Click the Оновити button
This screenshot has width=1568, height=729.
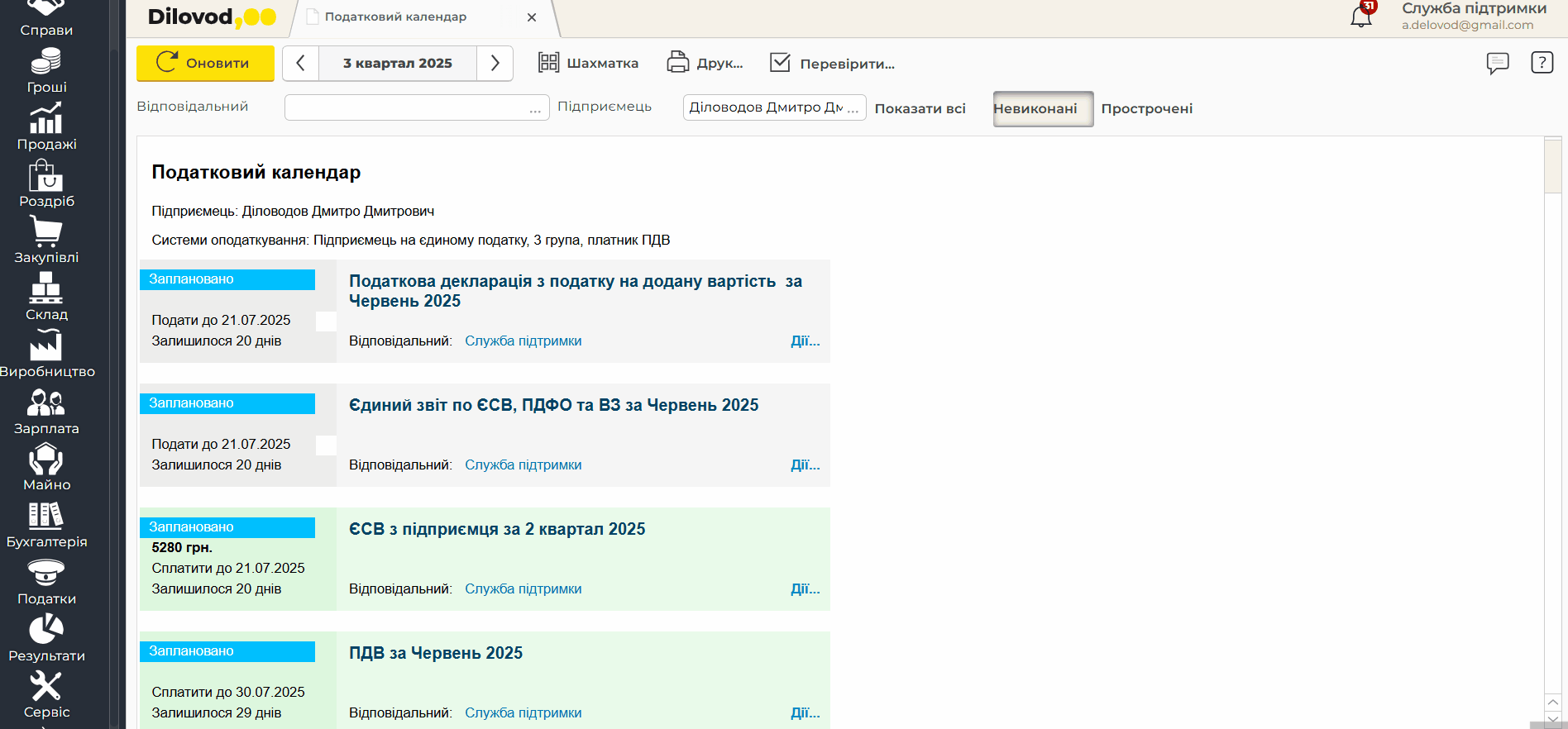(x=205, y=64)
